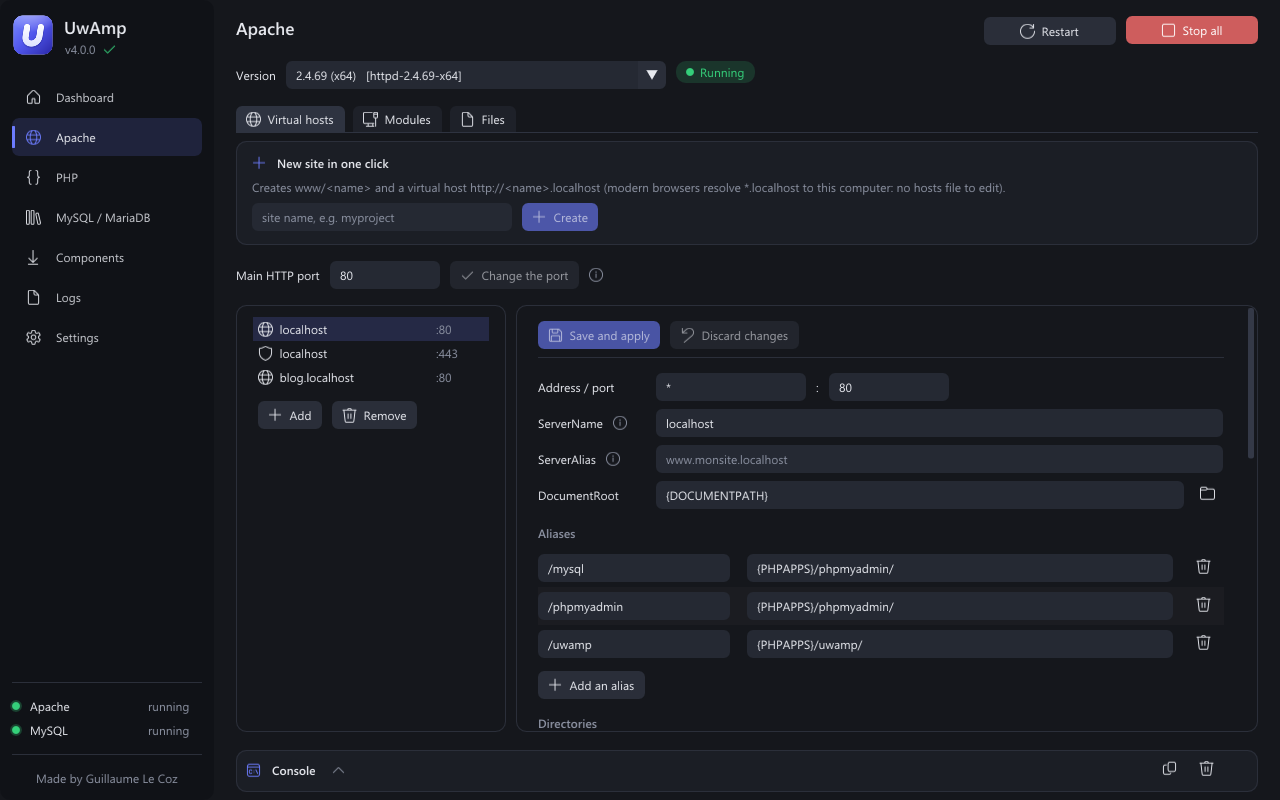Screen dimensions: 1280x800
Task: Add a new virtual host
Action: pyautogui.click(x=289, y=415)
